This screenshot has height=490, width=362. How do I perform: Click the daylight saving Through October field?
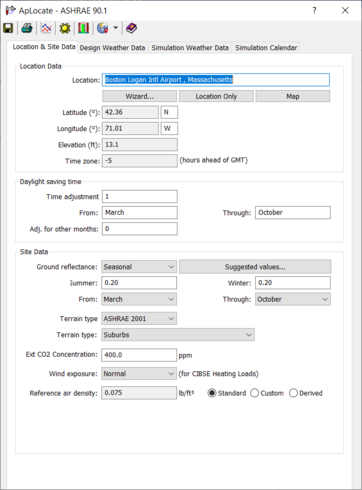[x=293, y=213]
